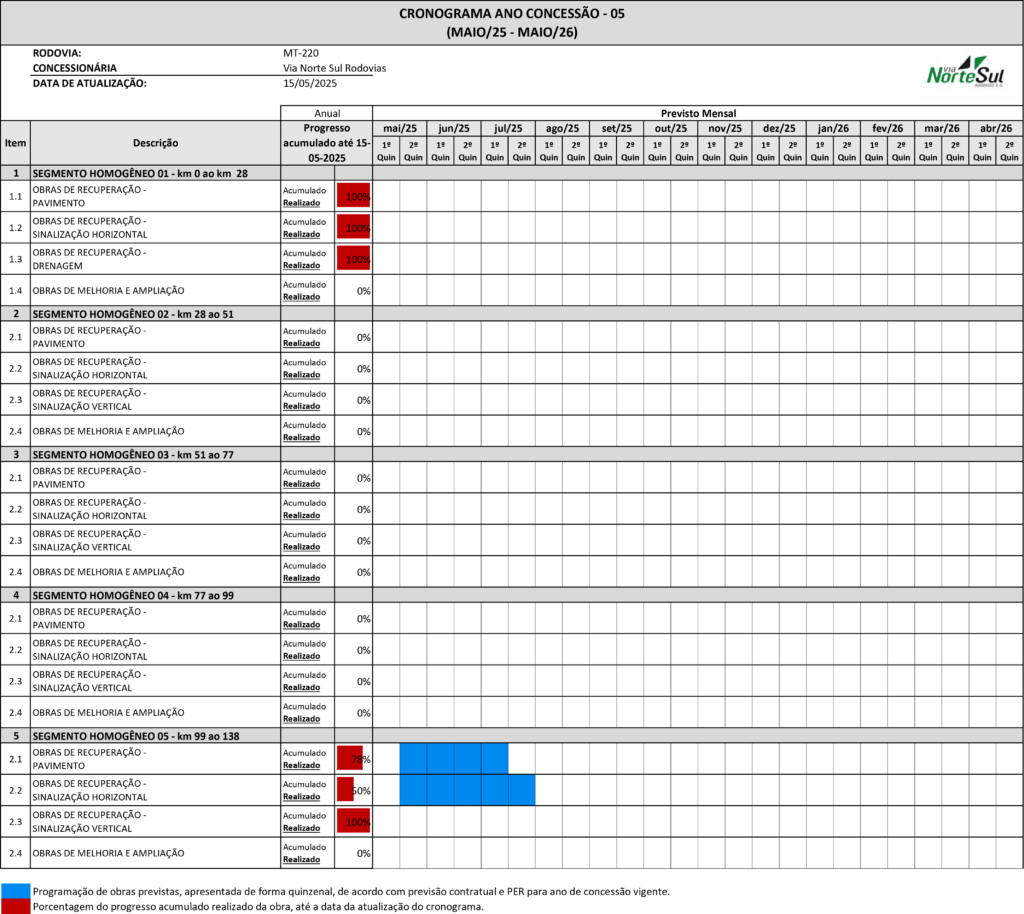1024x914 pixels.
Task: Click the 'Descrição' column header
Action: [155, 143]
